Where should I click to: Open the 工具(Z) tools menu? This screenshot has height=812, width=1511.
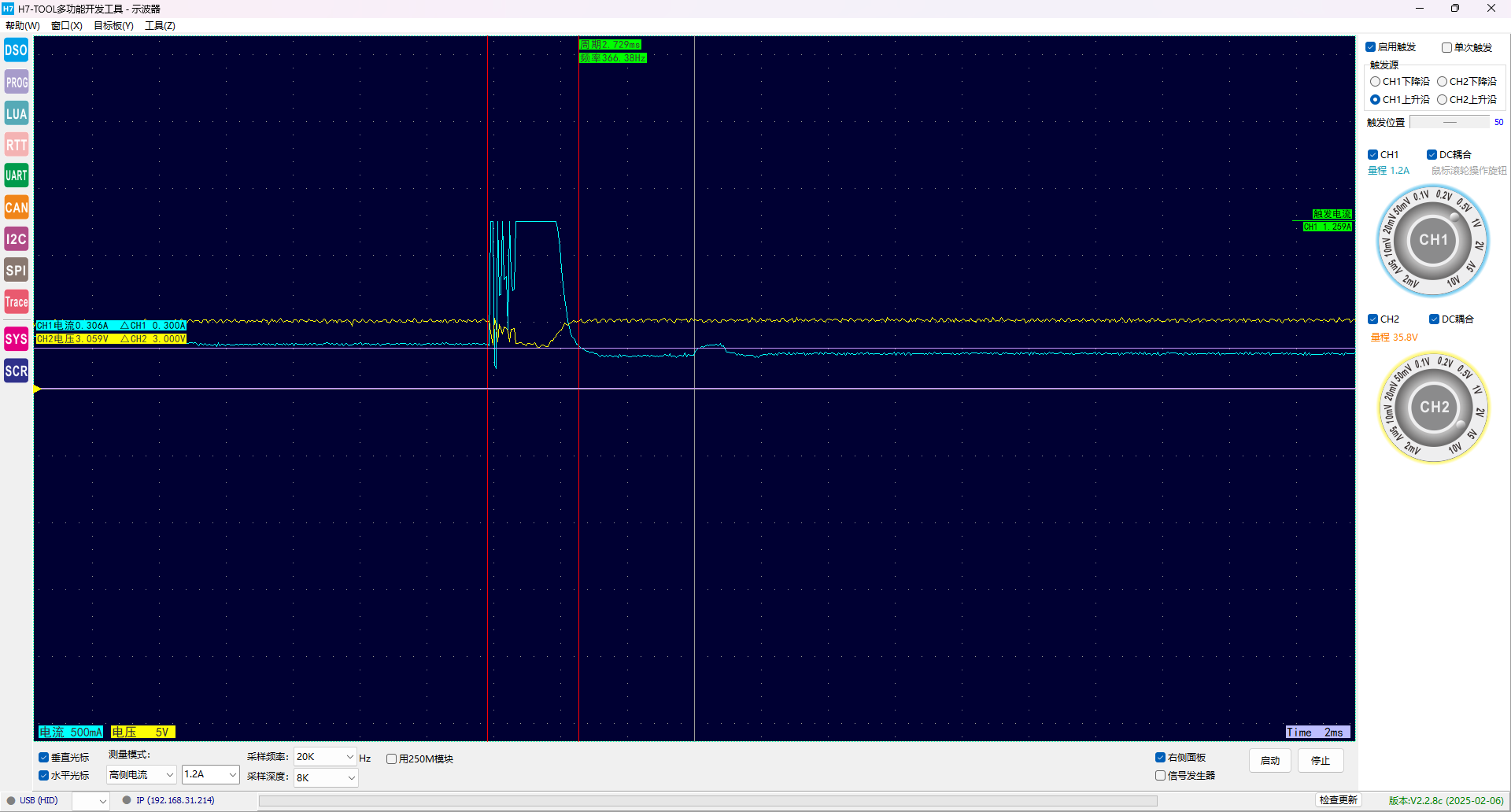pos(160,26)
